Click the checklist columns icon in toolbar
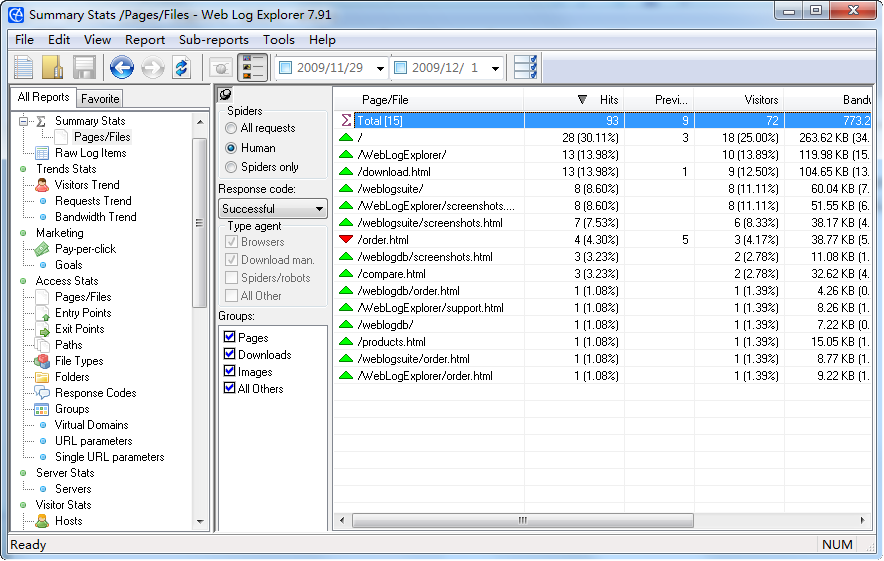 pos(525,68)
